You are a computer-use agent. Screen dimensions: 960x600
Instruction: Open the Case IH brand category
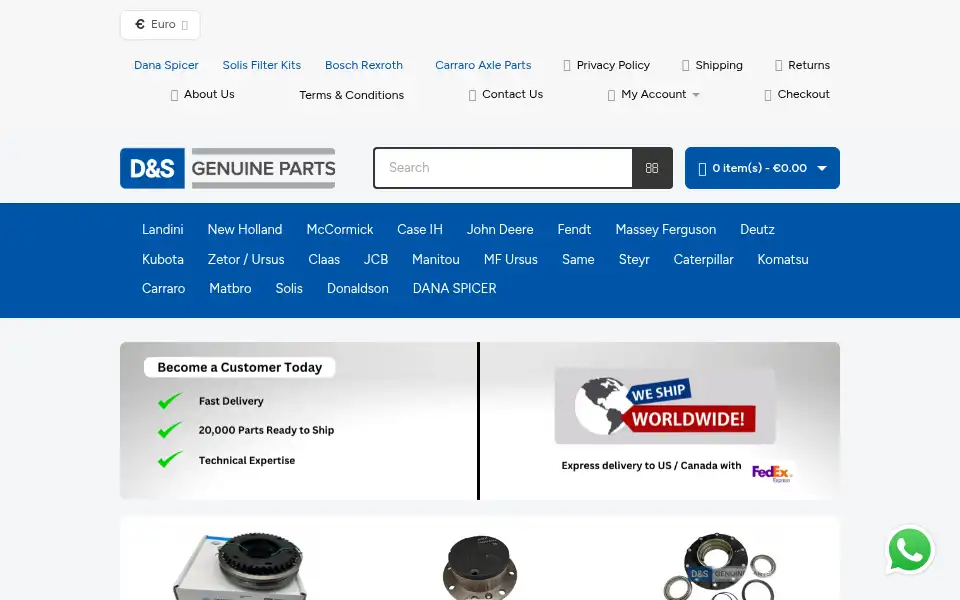(x=420, y=230)
